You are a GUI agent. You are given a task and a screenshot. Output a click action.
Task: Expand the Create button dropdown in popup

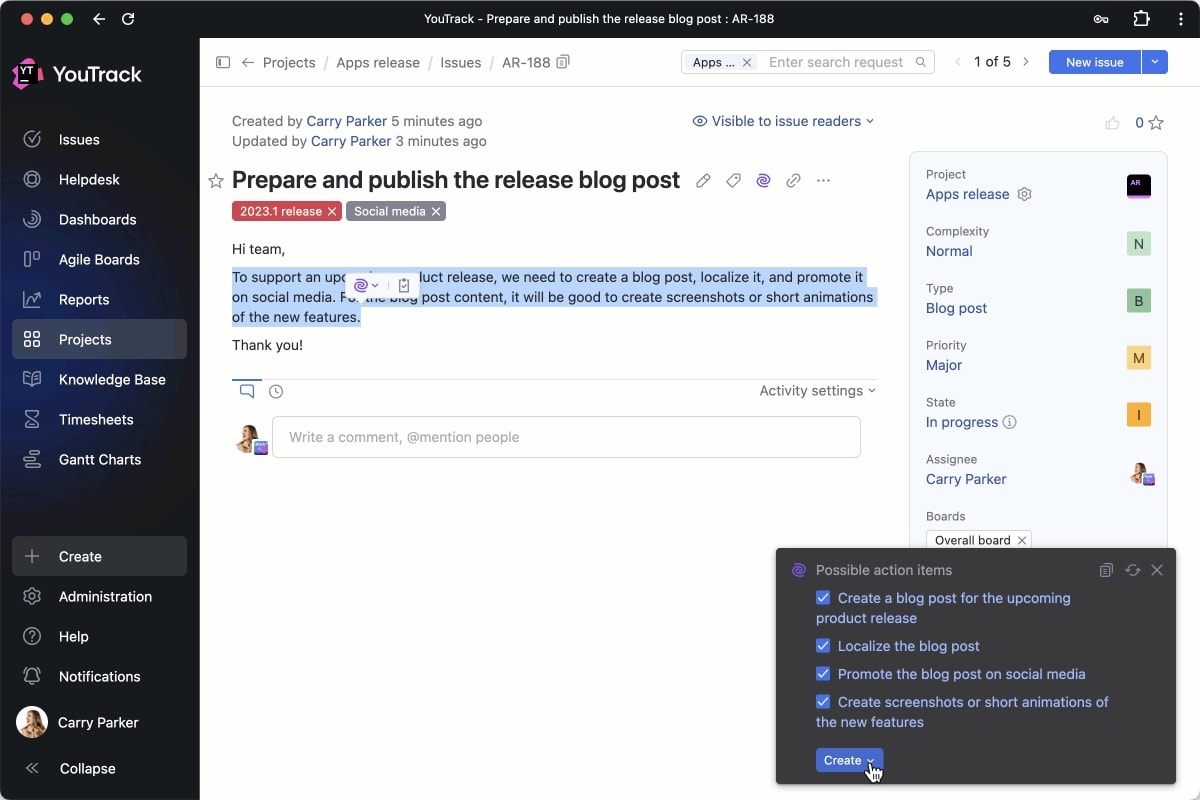(871, 761)
